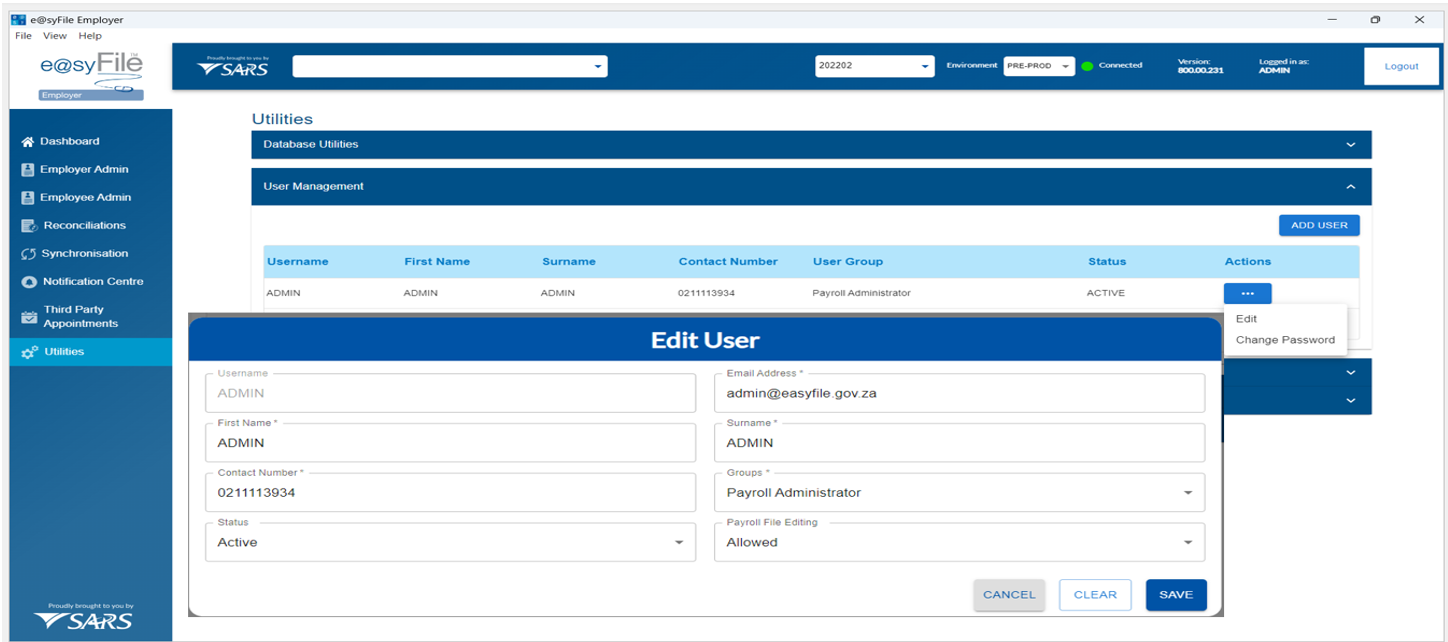Click the Email Address input field

[958, 394]
